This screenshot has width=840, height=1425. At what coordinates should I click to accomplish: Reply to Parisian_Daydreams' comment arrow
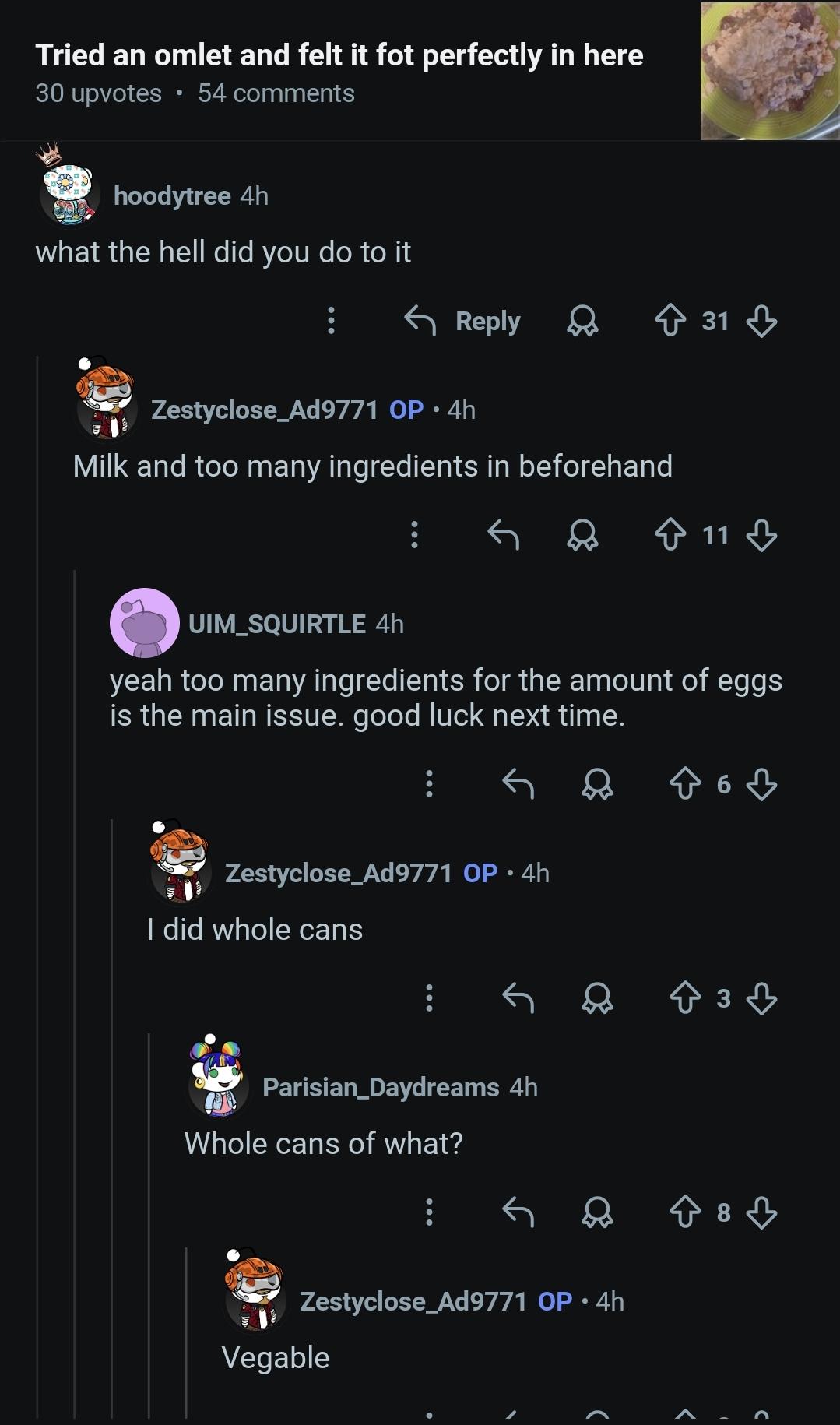(518, 1212)
